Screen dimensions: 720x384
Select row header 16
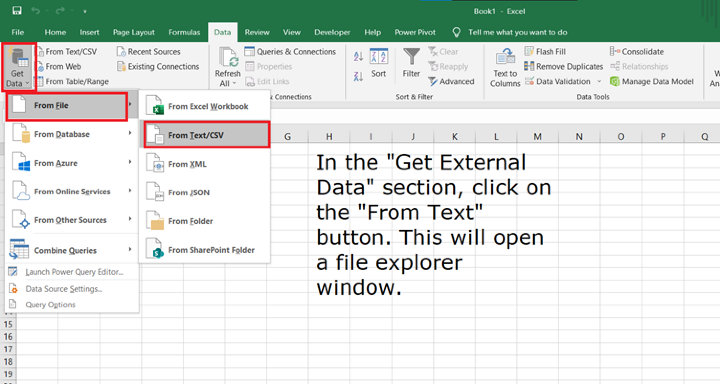point(8,337)
